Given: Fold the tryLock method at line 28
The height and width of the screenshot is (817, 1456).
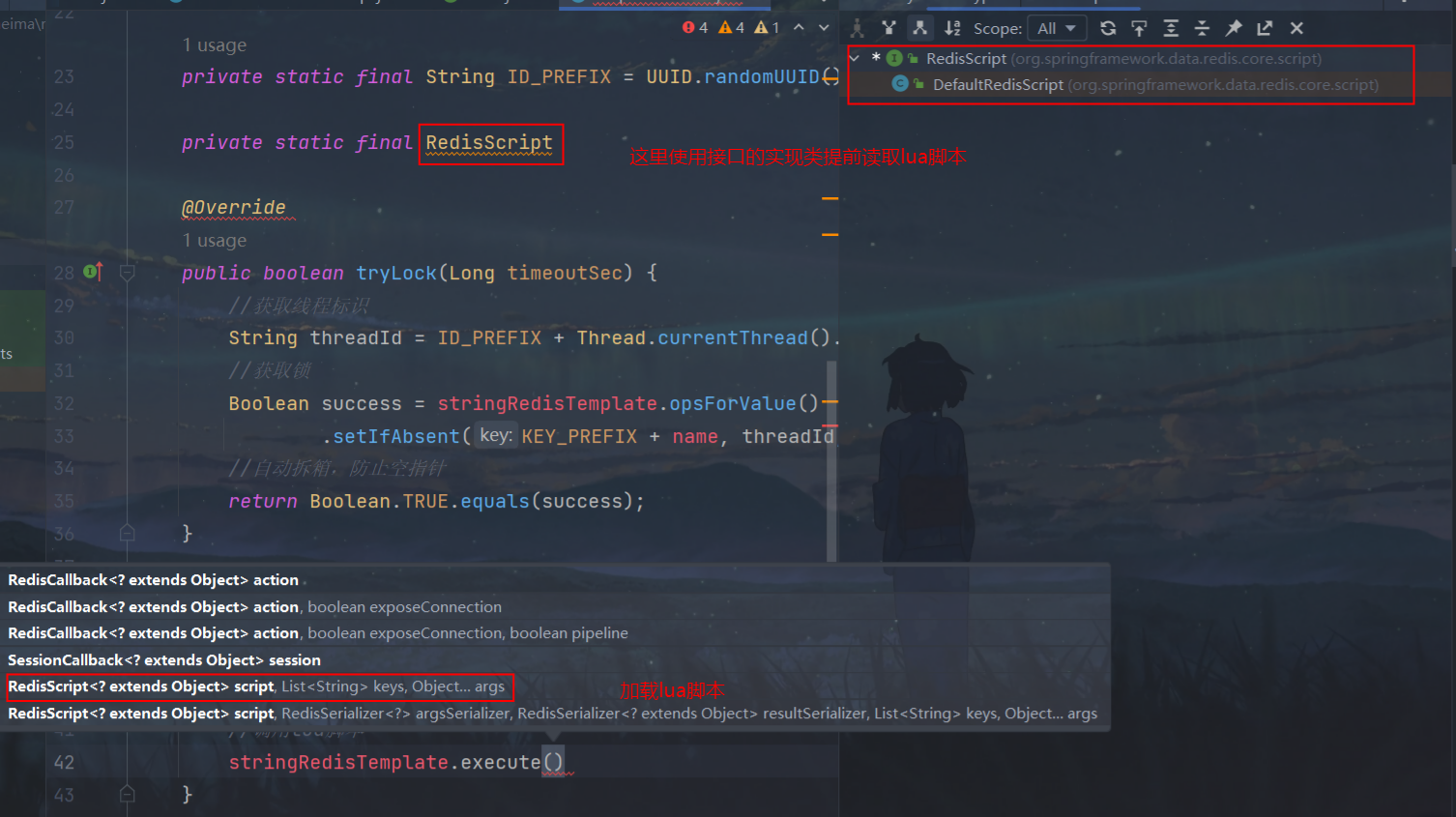Looking at the screenshot, I should (127, 273).
